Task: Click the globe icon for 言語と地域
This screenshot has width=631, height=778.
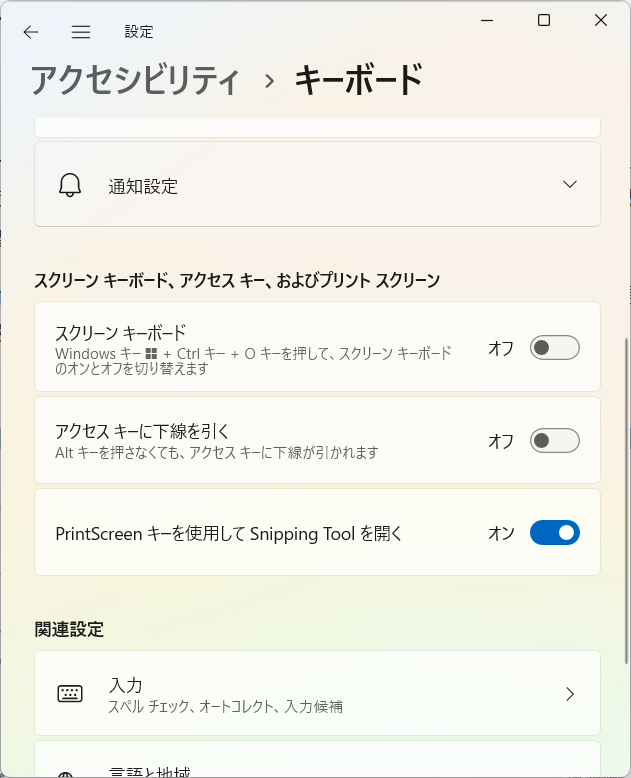Action: click(66, 774)
